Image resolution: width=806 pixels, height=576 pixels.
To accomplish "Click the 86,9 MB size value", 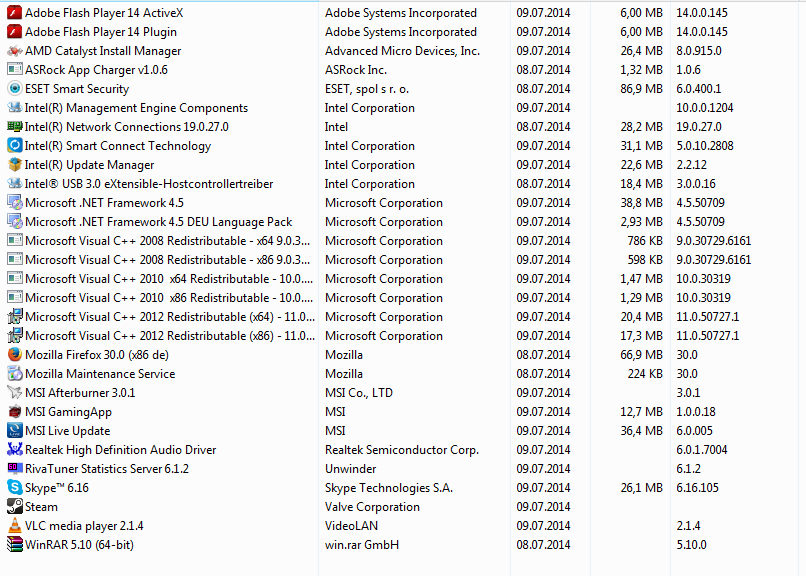I will click(x=642, y=89).
